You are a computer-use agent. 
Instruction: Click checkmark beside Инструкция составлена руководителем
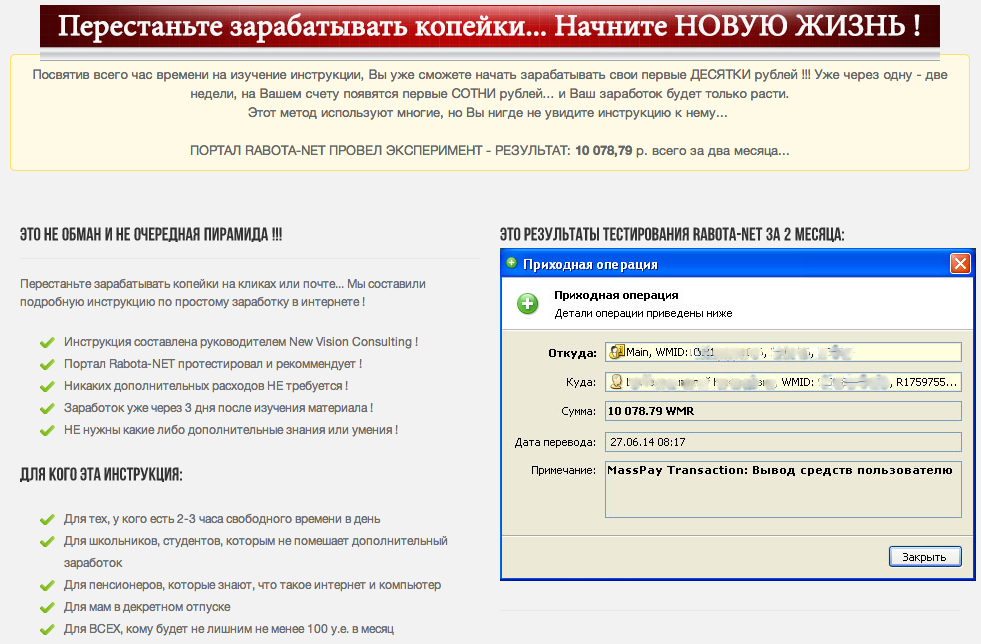pyautogui.click(x=47, y=342)
